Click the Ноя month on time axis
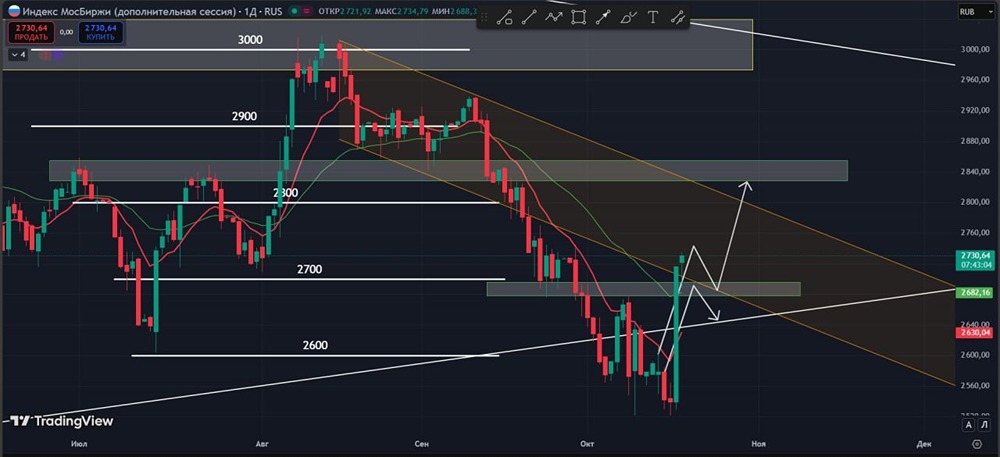The height and width of the screenshot is (457, 1000). 758,443
